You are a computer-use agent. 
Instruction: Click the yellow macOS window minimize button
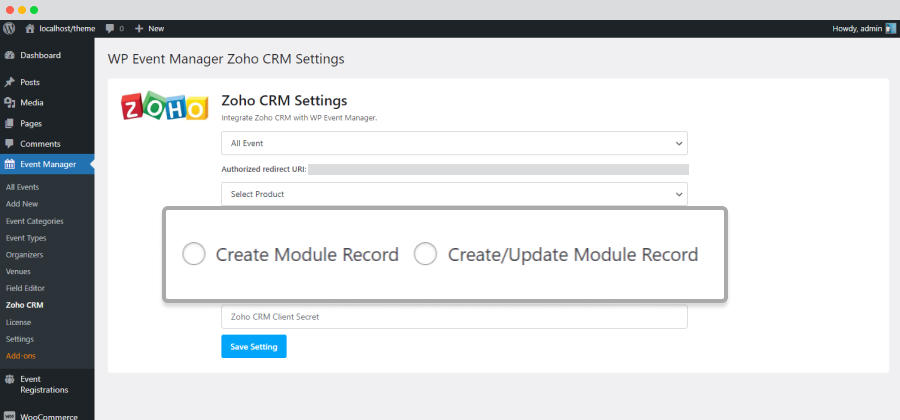pyautogui.click(x=22, y=10)
